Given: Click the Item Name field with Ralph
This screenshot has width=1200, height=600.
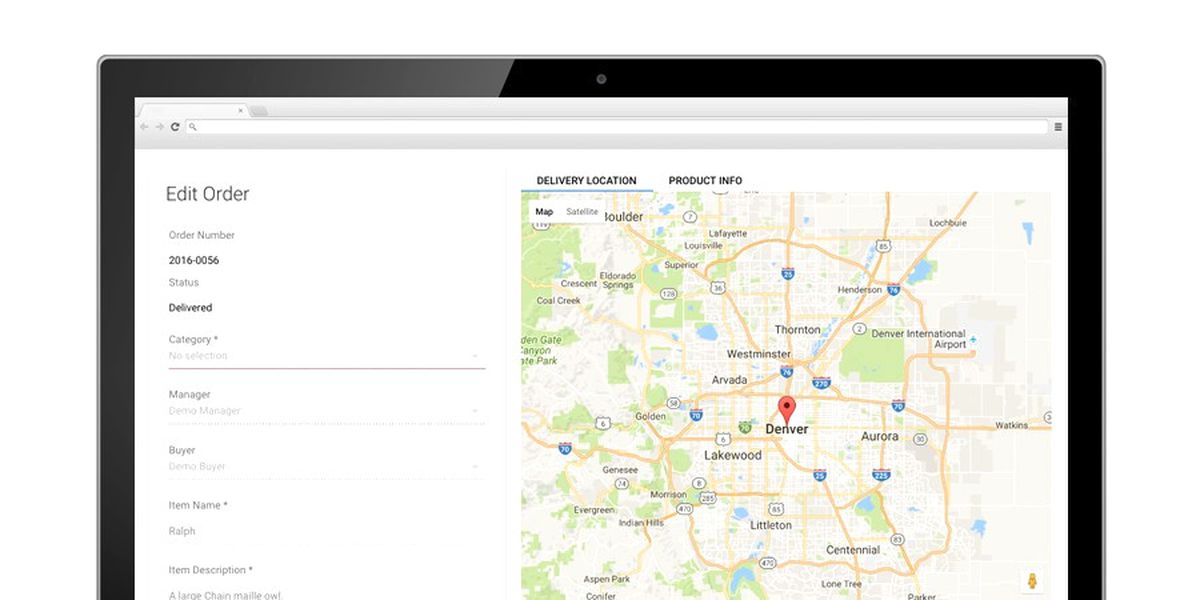Looking at the screenshot, I should pos(326,531).
